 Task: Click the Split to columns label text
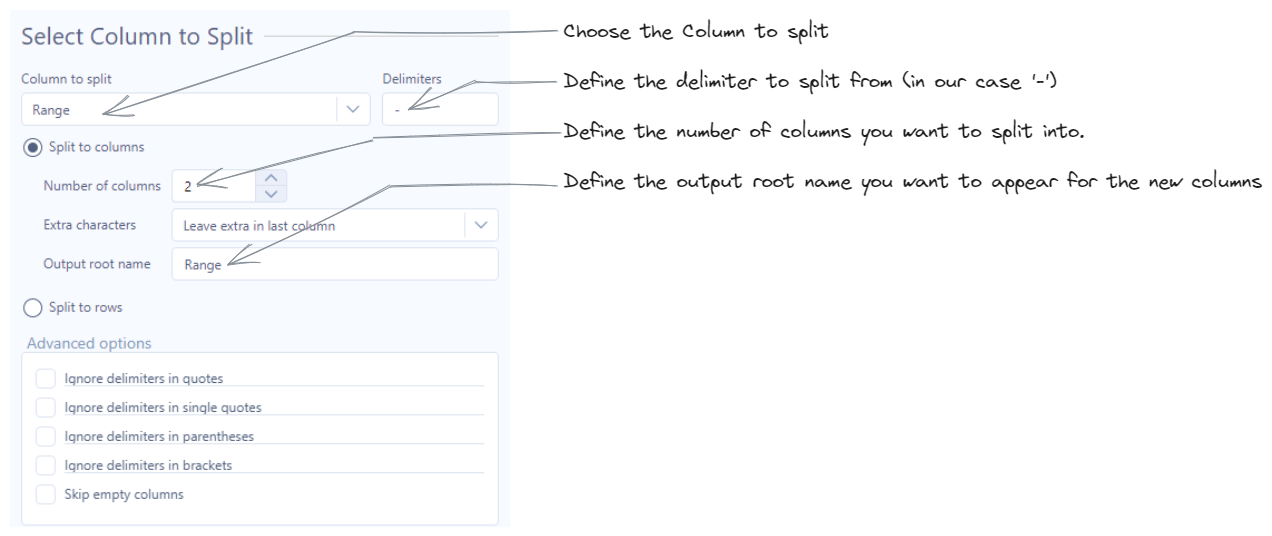[96, 147]
